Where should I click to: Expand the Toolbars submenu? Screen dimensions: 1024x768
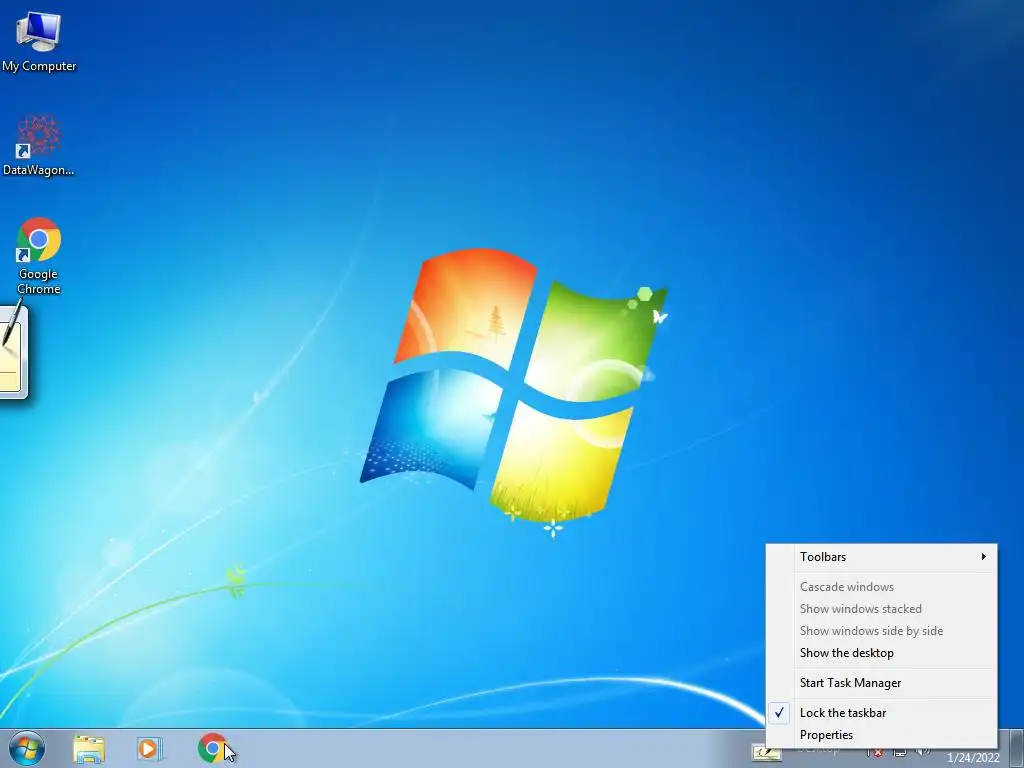(x=882, y=557)
